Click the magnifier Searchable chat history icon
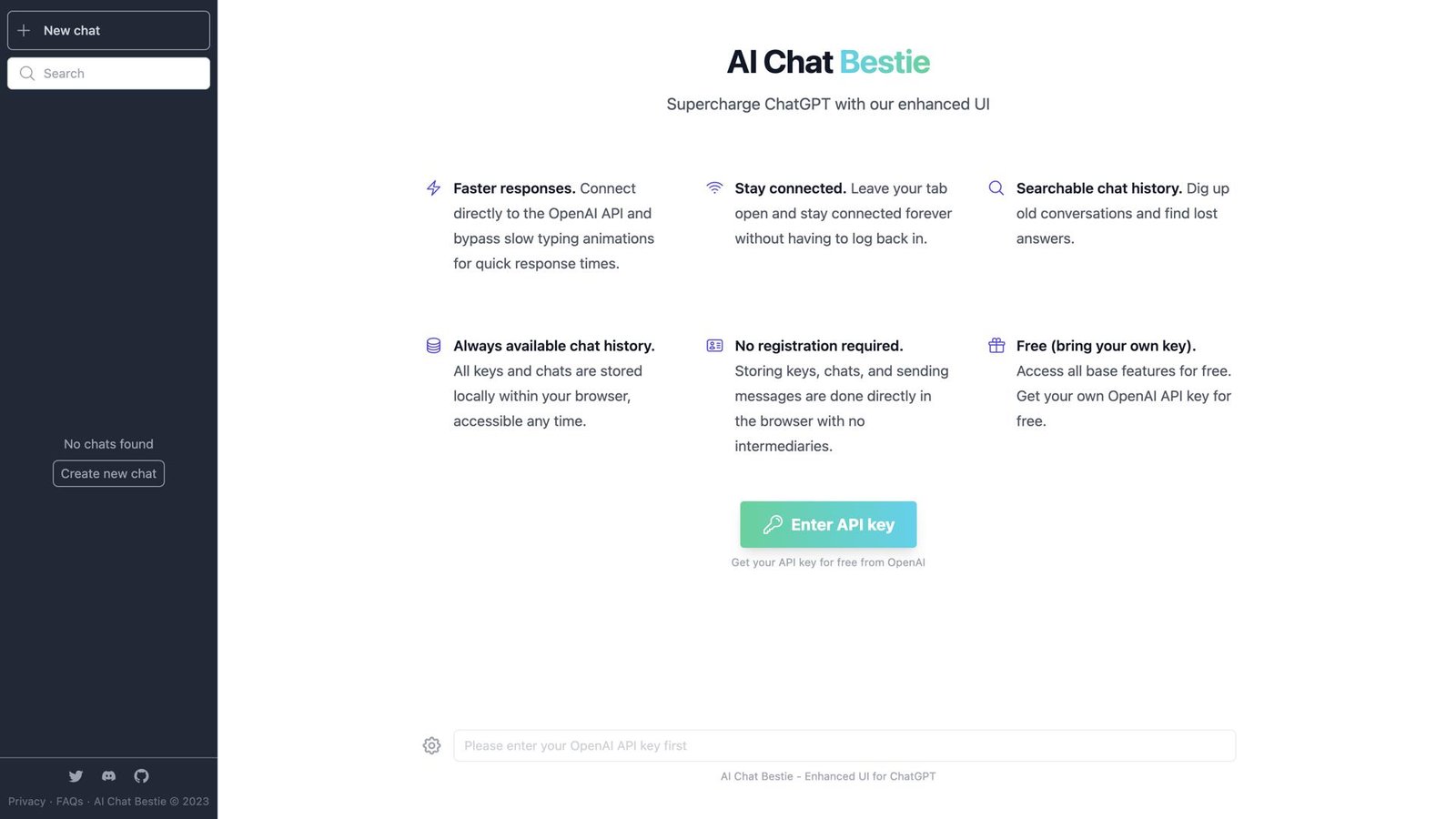1456x819 pixels. [x=996, y=188]
